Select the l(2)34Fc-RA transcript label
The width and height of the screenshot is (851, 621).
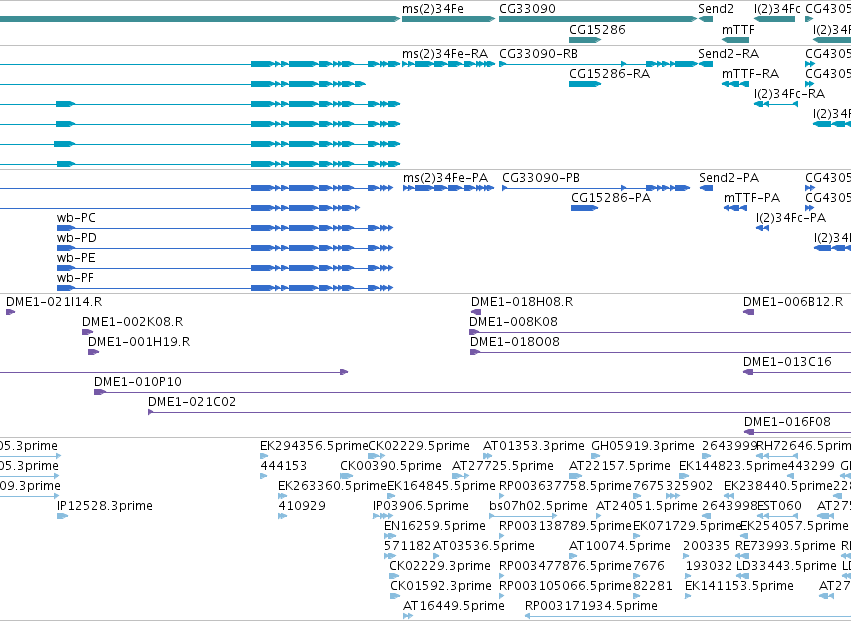789,94
